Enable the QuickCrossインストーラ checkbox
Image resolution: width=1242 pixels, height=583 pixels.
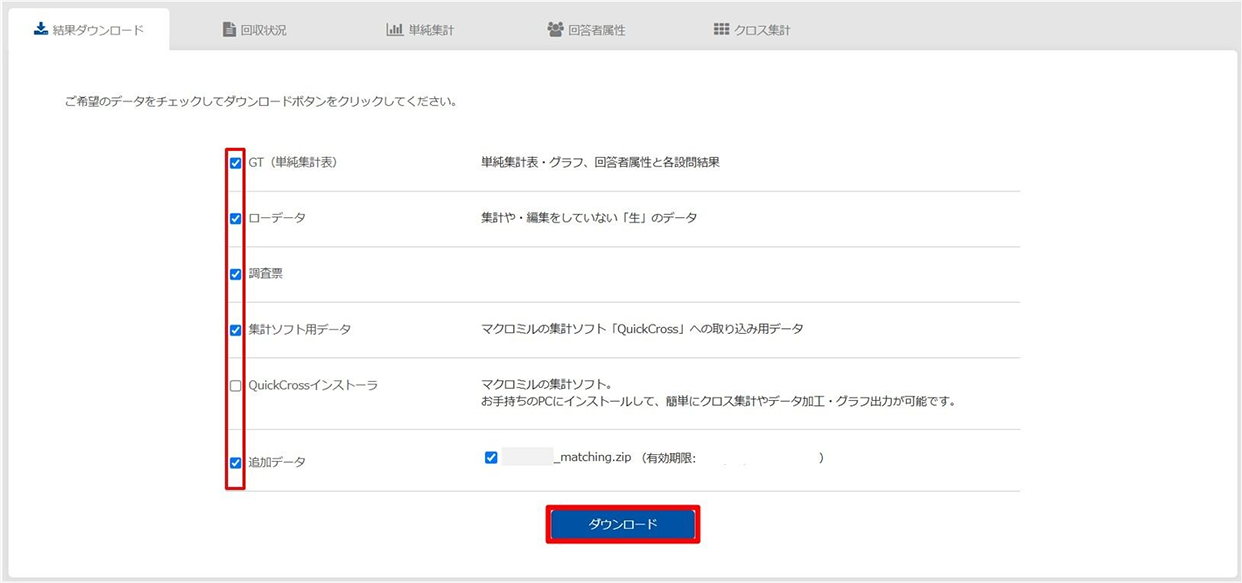pyautogui.click(x=236, y=386)
